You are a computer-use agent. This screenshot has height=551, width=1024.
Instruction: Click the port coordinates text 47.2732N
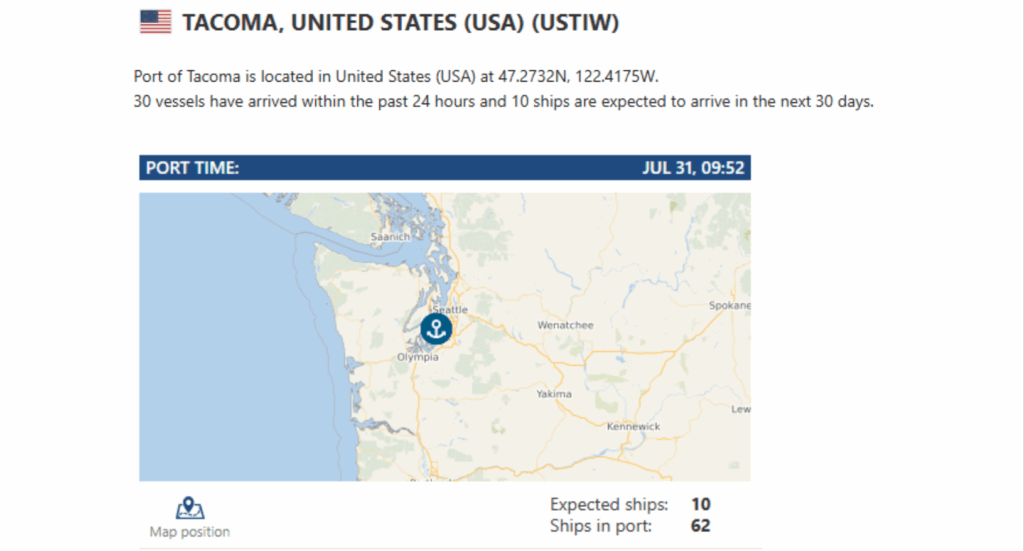click(534, 76)
